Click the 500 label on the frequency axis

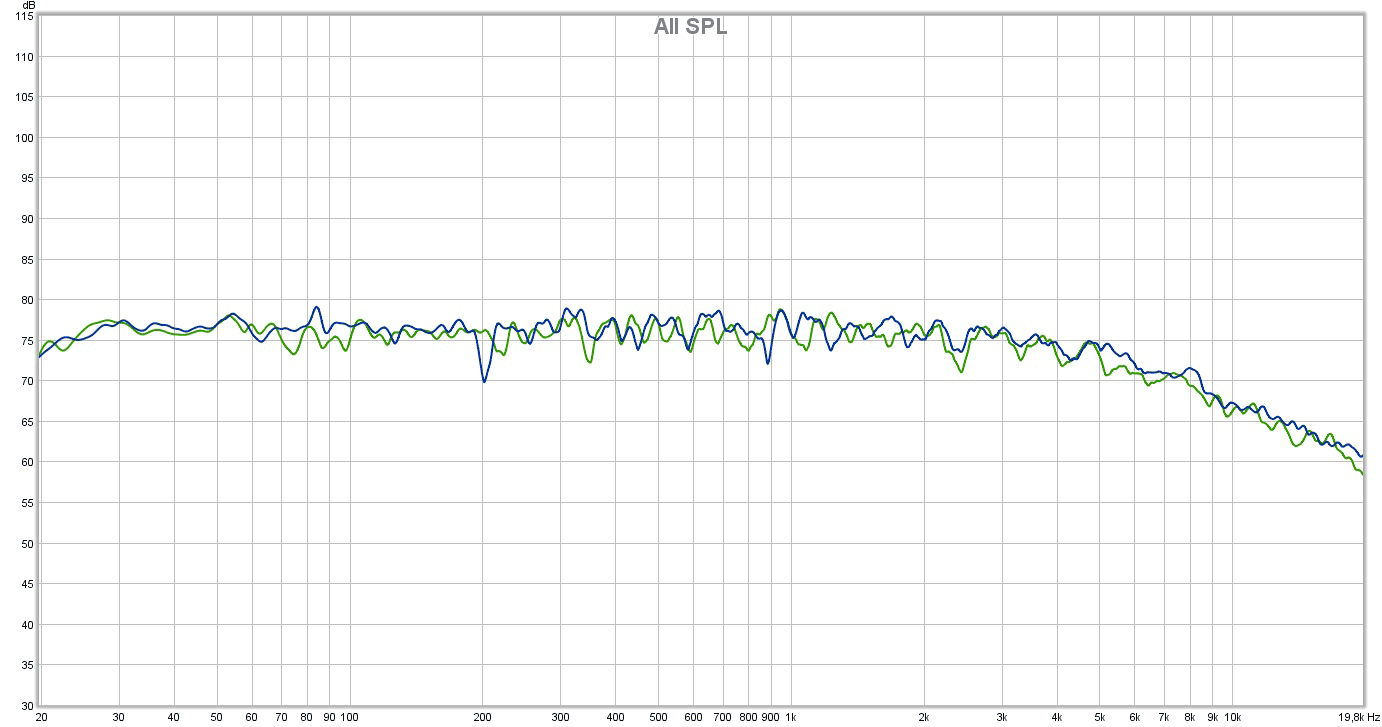pyautogui.click(x=659, y=717)
